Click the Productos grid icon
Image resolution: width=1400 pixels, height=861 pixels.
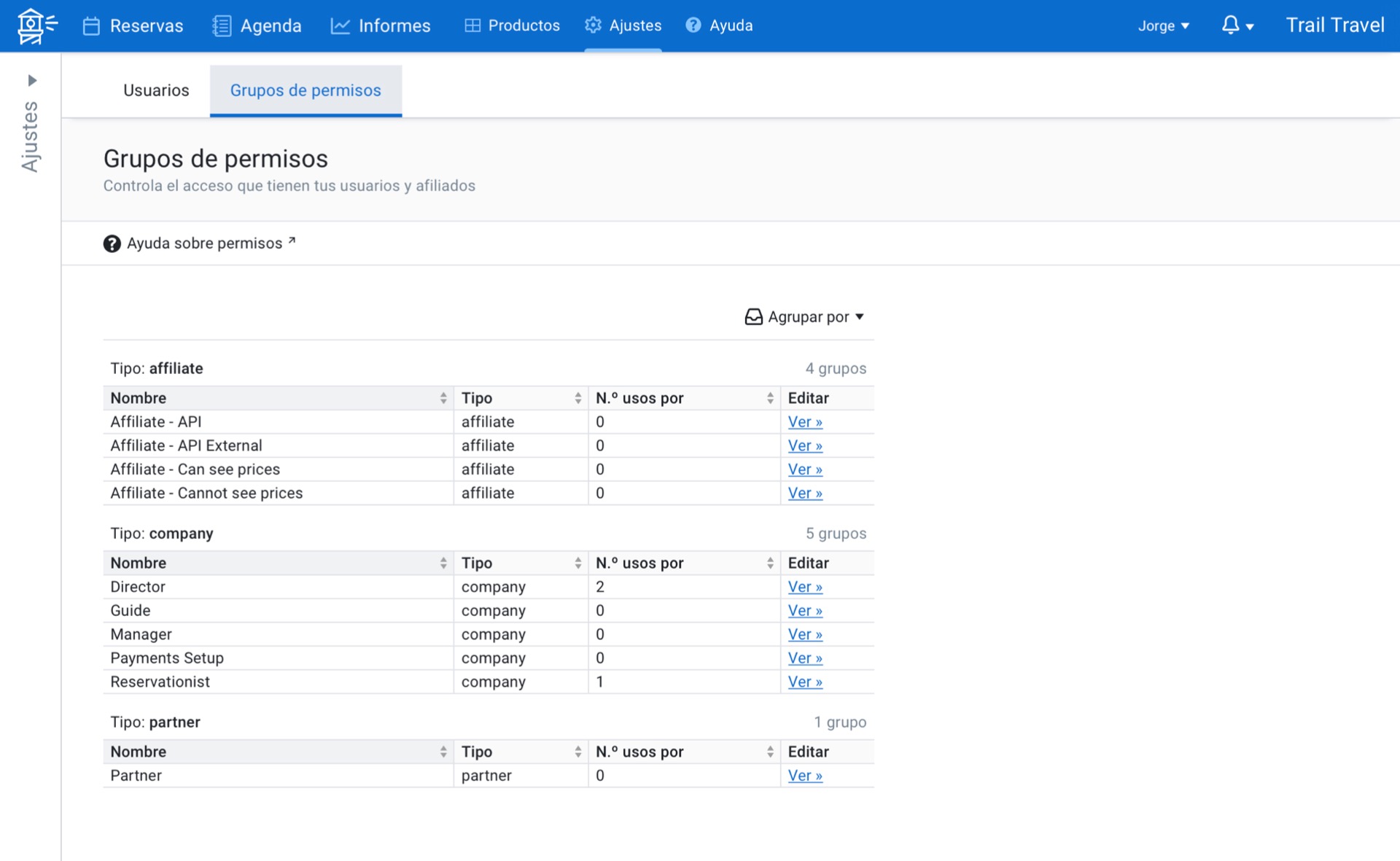tap(472, 26)
